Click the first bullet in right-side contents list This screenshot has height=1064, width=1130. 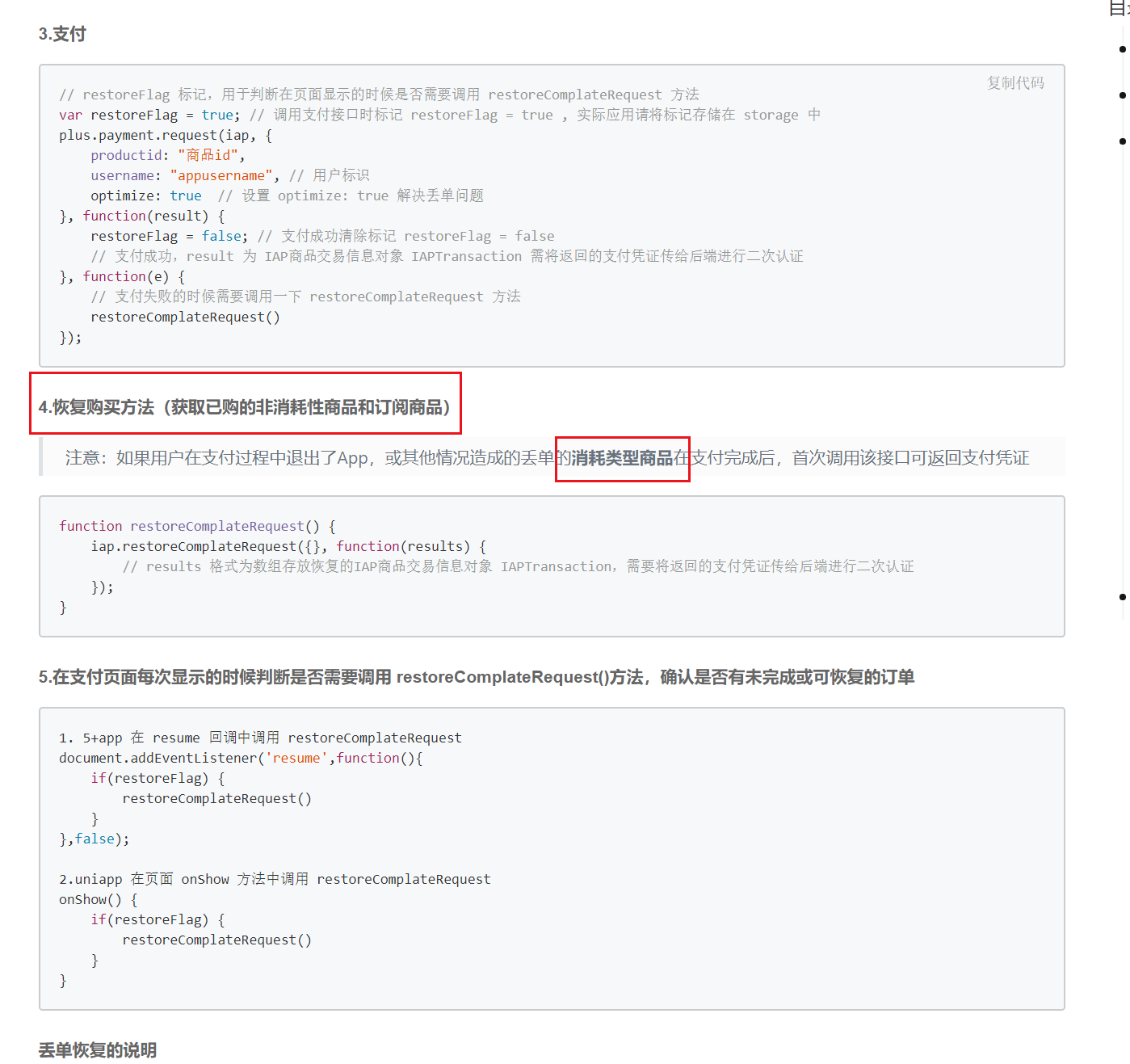1122,49
